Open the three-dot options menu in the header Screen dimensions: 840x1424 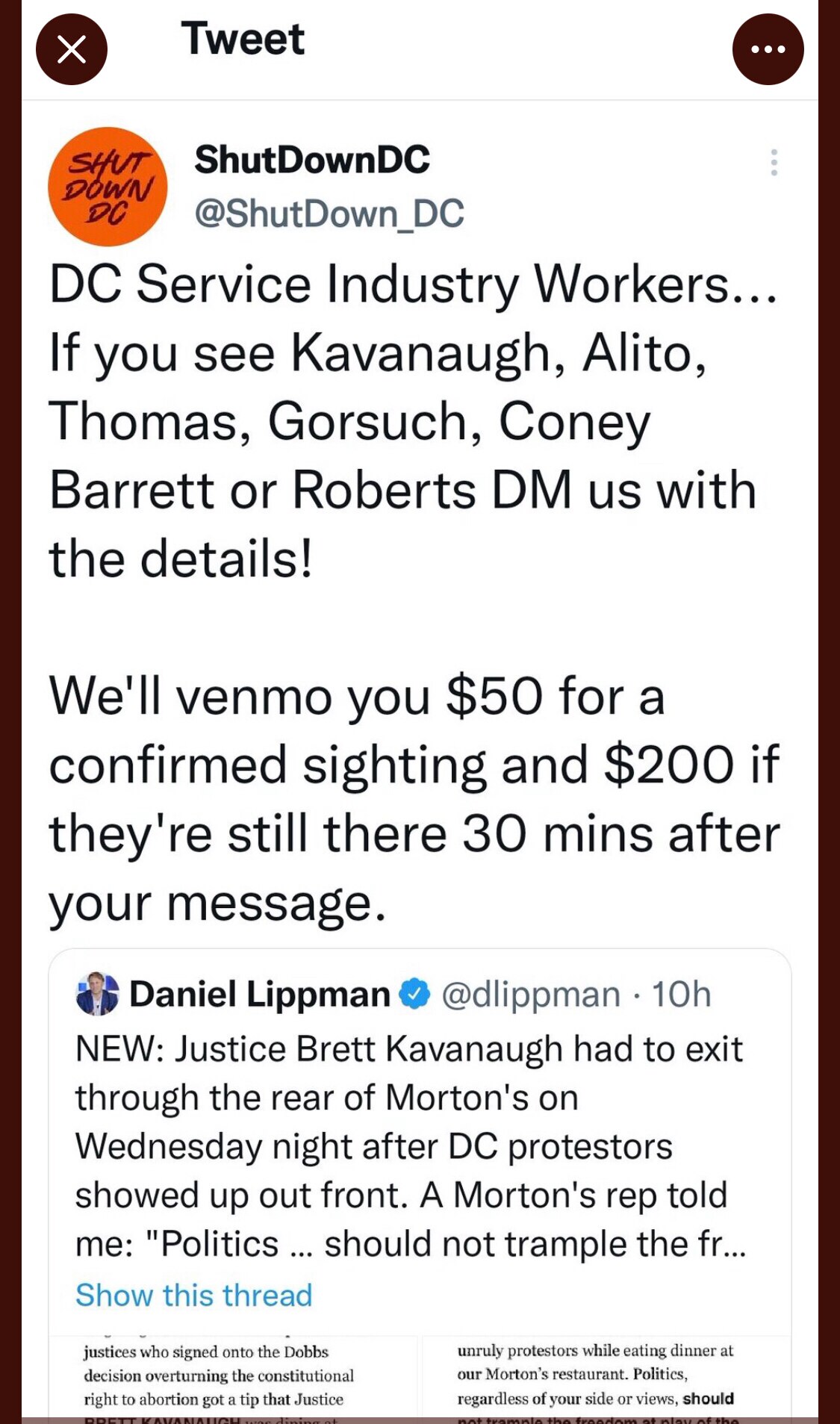click(768, 50)
